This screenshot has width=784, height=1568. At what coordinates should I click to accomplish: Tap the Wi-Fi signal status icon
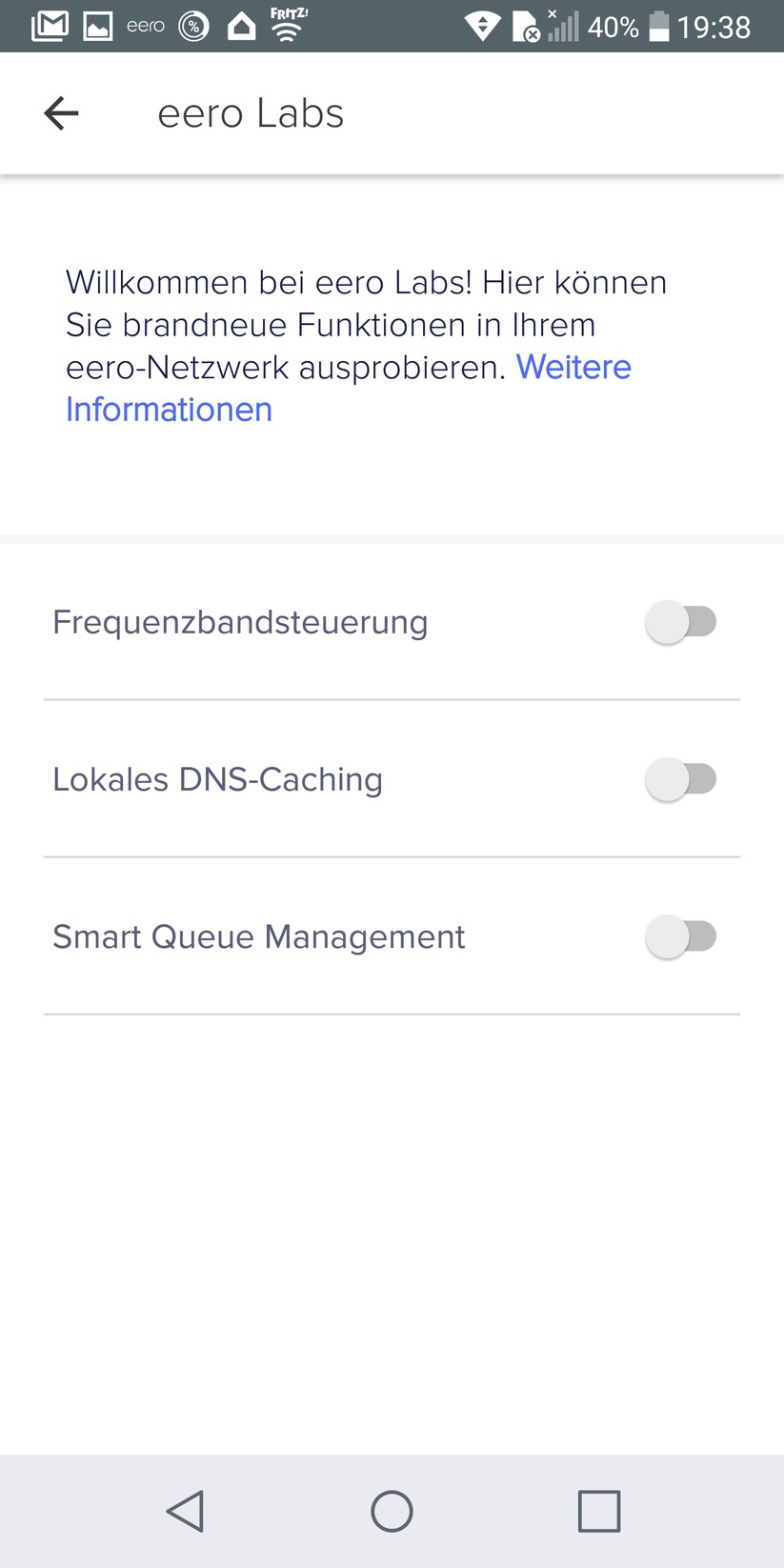482,26
